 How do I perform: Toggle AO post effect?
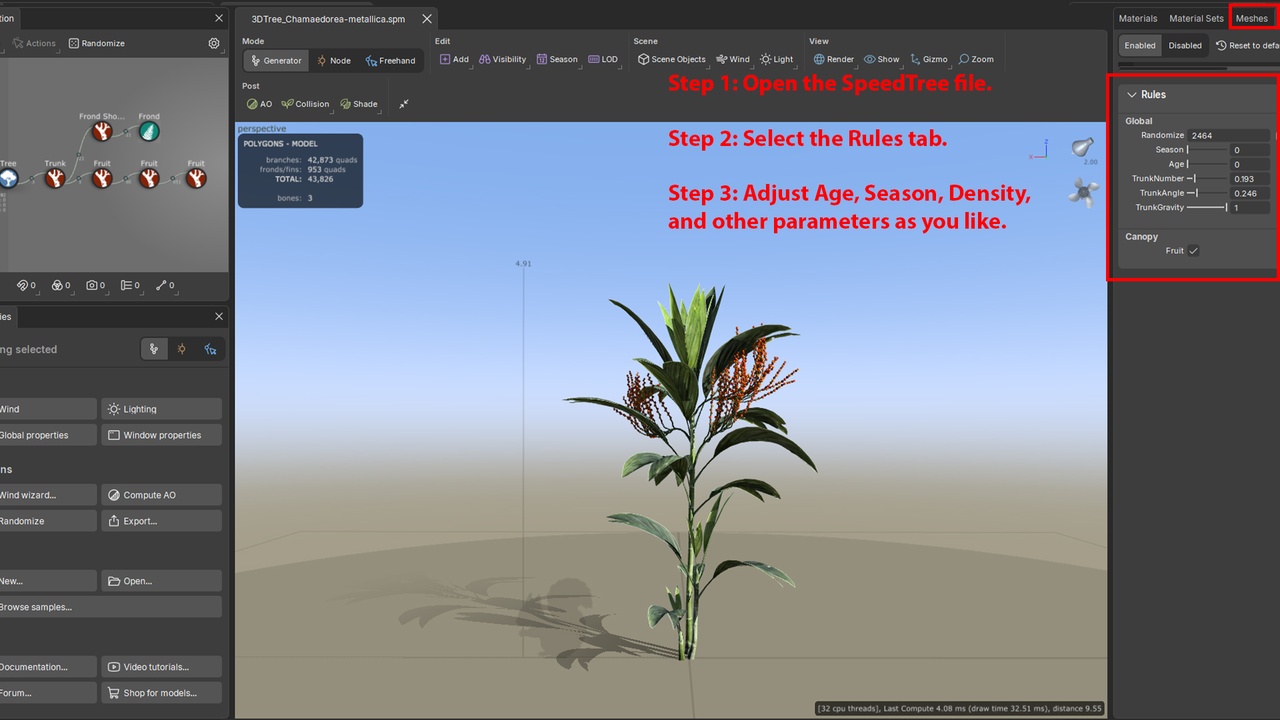coord(259,104)
